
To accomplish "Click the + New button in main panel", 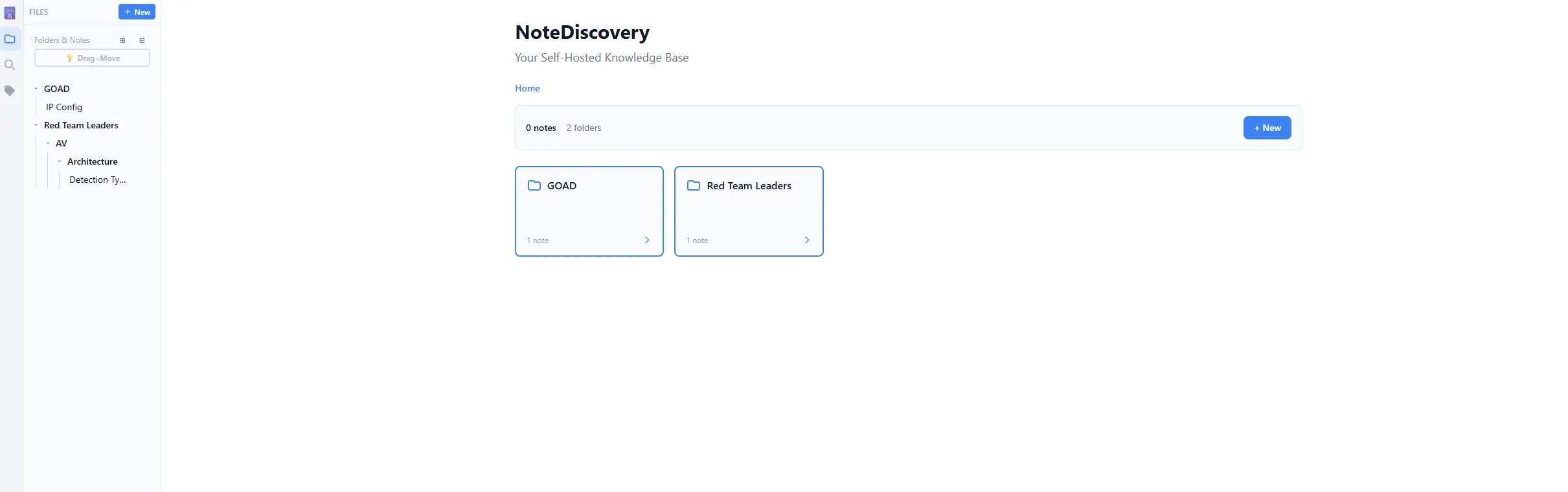I will click(x=1267, y=128).
